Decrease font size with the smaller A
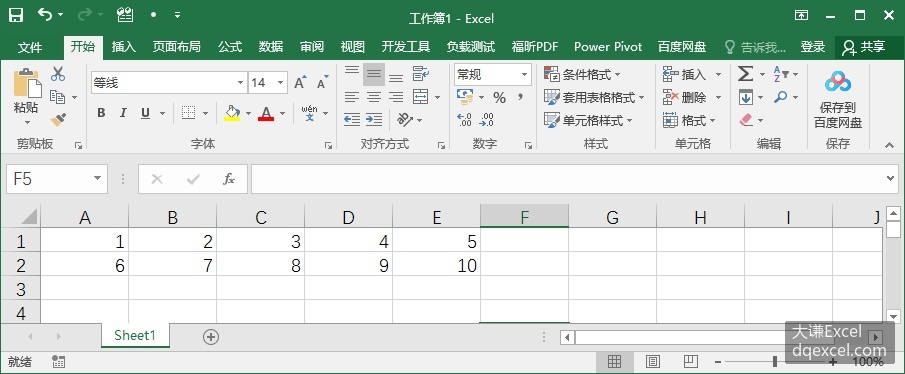905x374 pixels. click(x=322, y=83)
